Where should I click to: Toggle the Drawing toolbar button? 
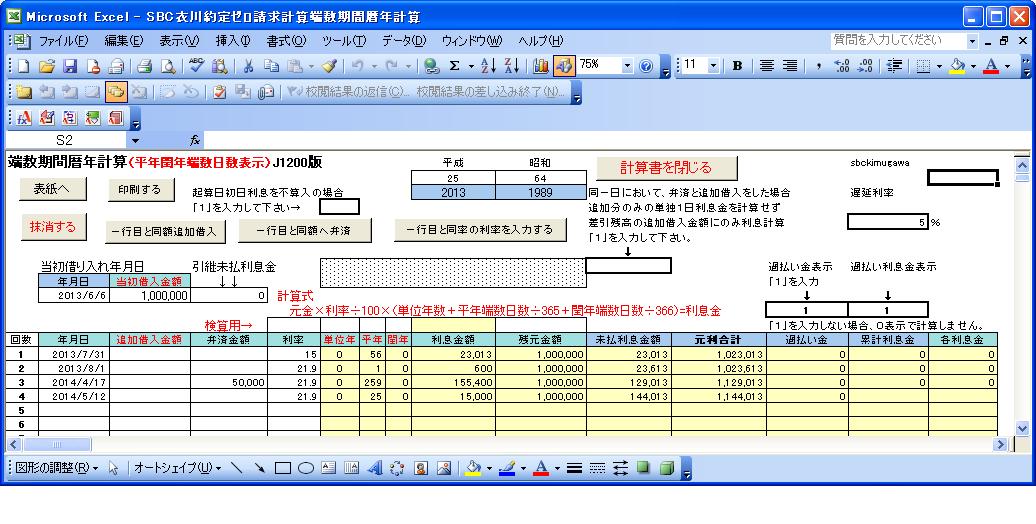[x=565, y=66]
